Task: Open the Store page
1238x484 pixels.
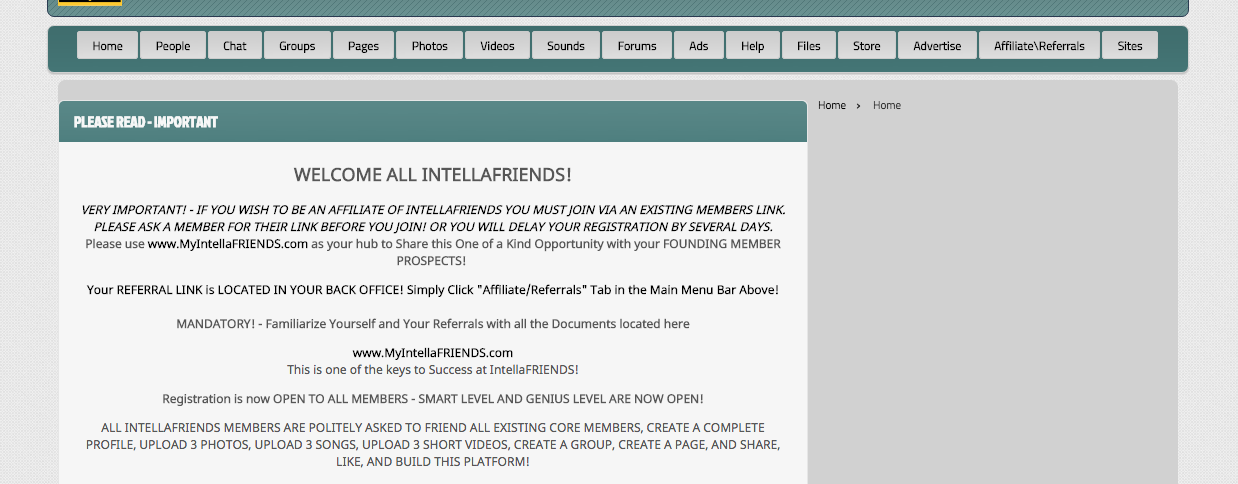Action: [x=866, y=46]
